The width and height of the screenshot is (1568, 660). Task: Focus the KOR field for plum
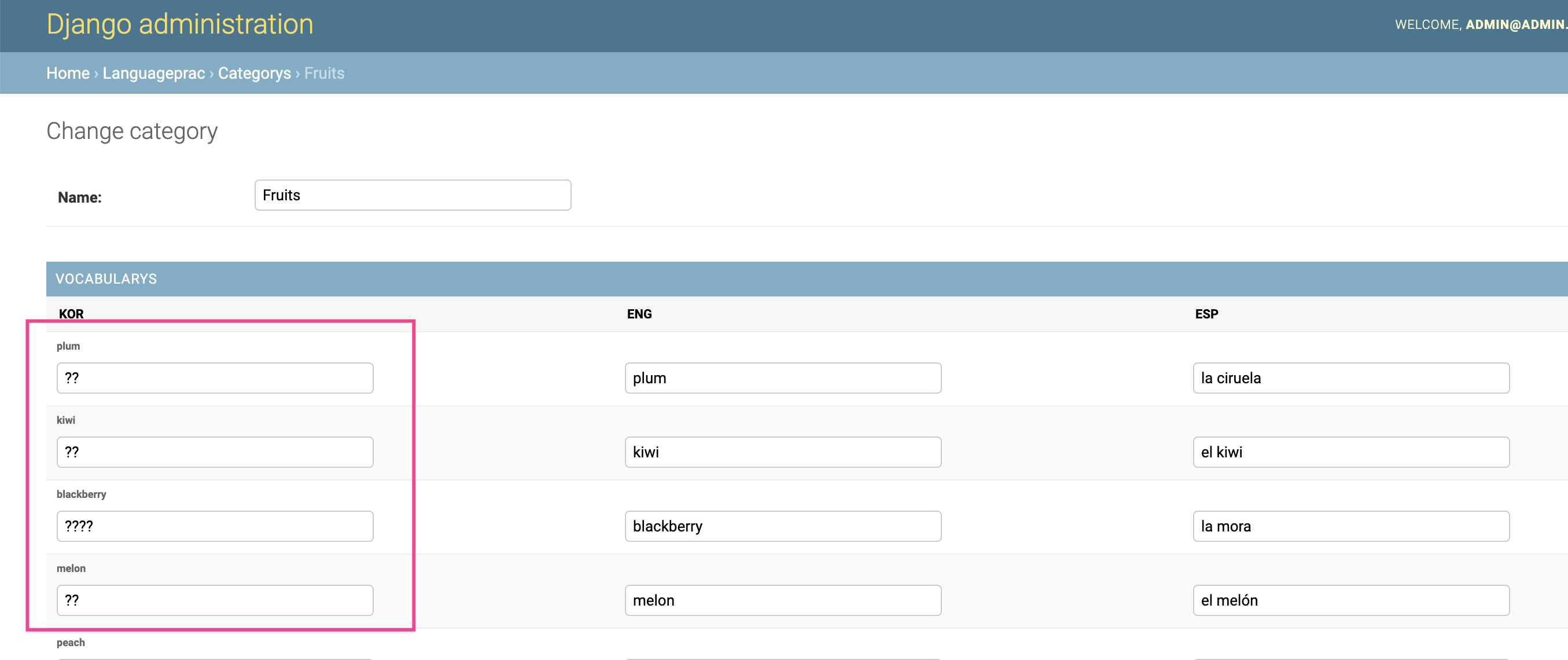214,378
